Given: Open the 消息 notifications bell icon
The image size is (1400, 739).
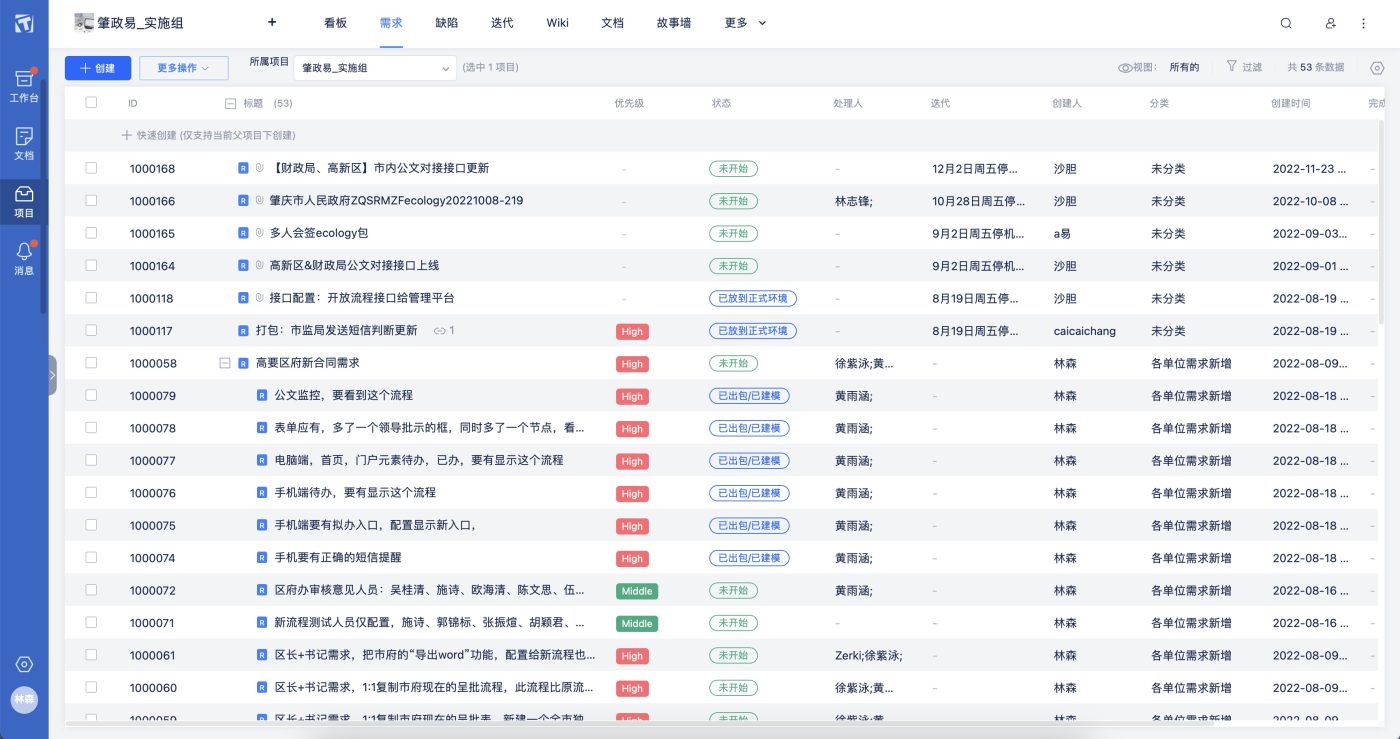Looking at the screenshot, I should click(x=24, y=257).
